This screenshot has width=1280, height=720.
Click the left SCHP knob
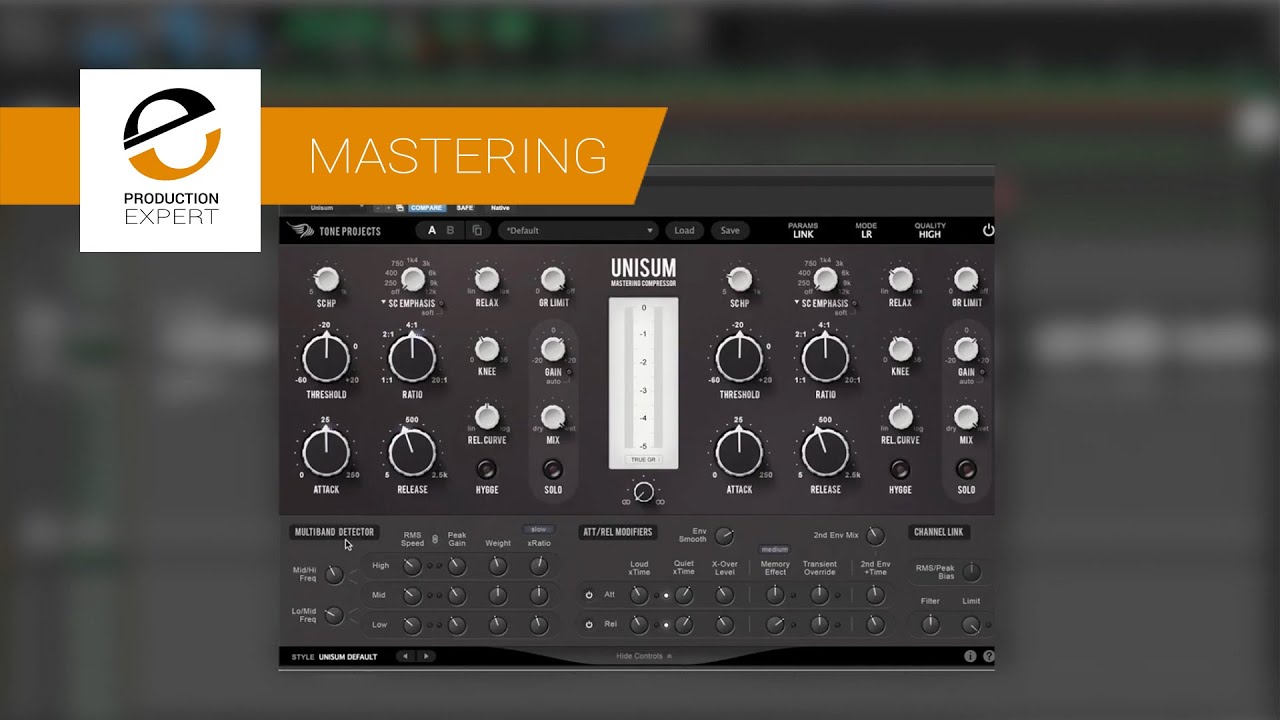[x=326, y=279]
